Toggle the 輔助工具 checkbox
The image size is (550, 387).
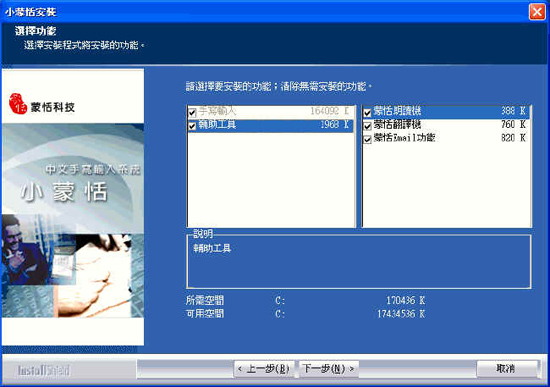(x=192, y=126)
